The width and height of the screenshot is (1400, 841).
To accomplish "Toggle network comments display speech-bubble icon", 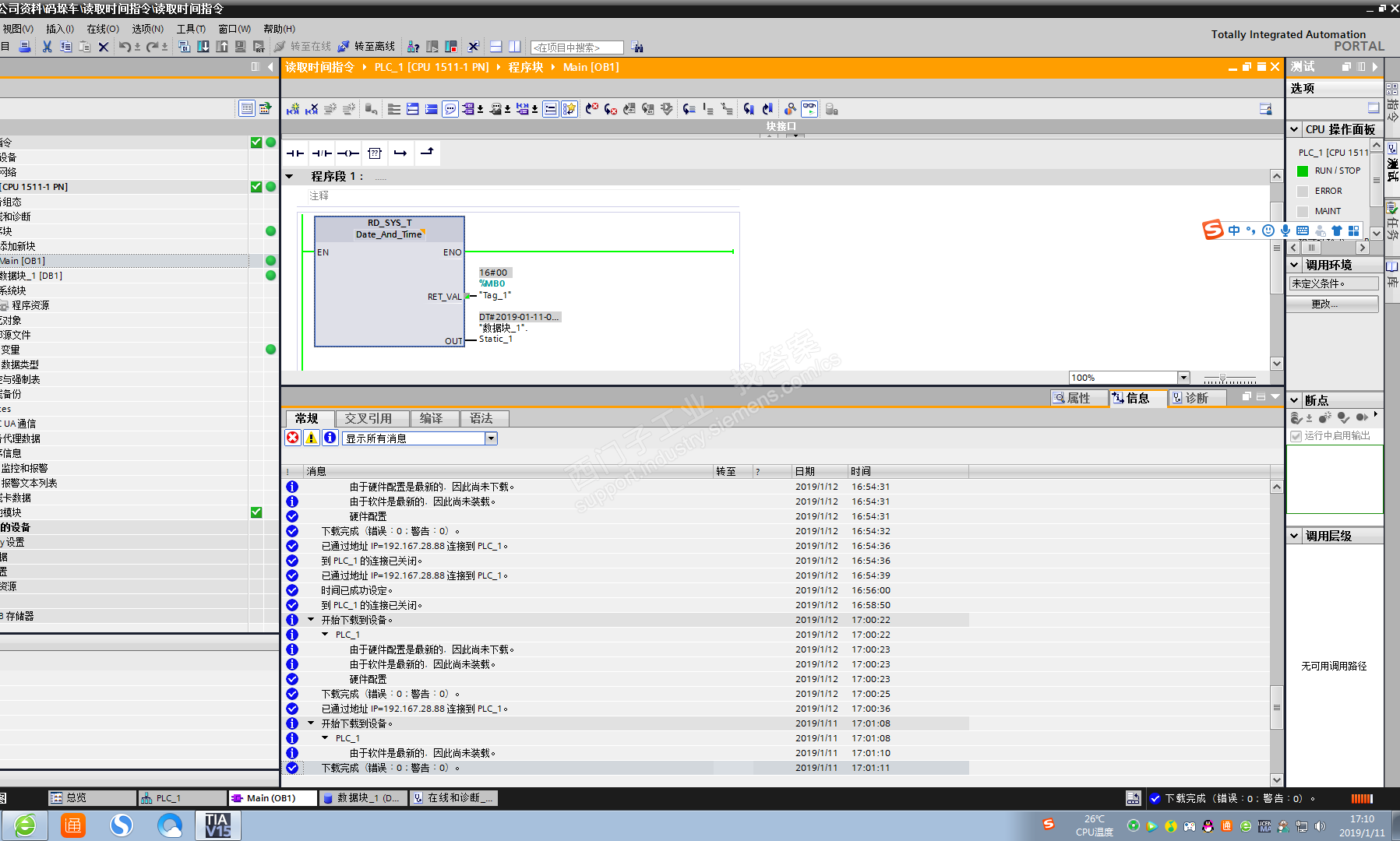I will 450,109.
